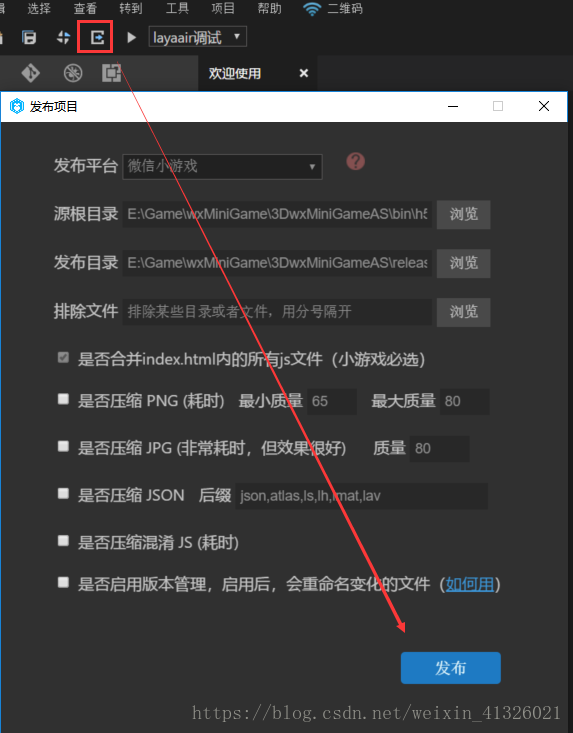Open the 工具 menu
The image size is (573, 733).
(x=177, y=8)
